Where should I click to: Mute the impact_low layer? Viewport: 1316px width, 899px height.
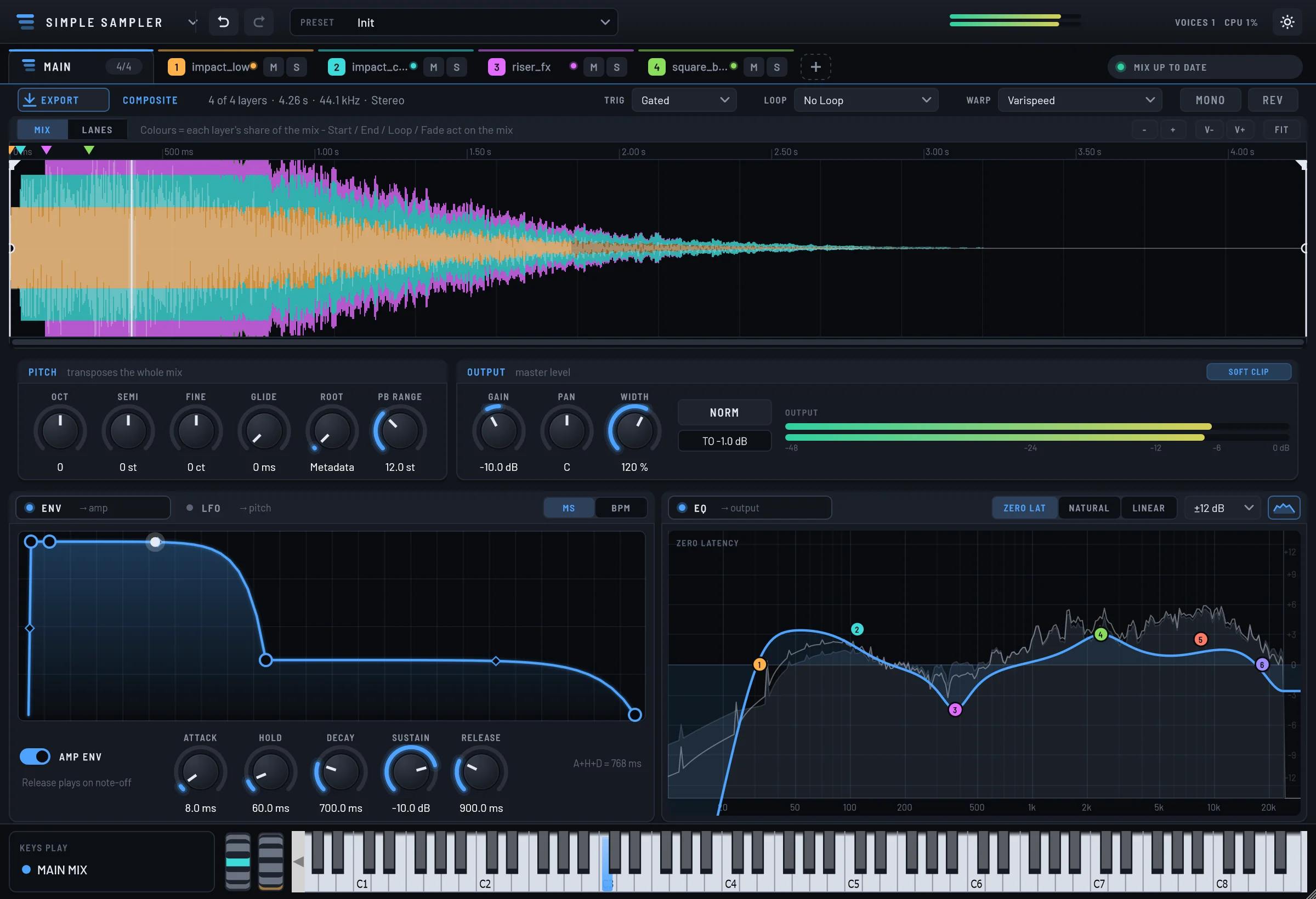pyautogui.click(x=274, y=67)
